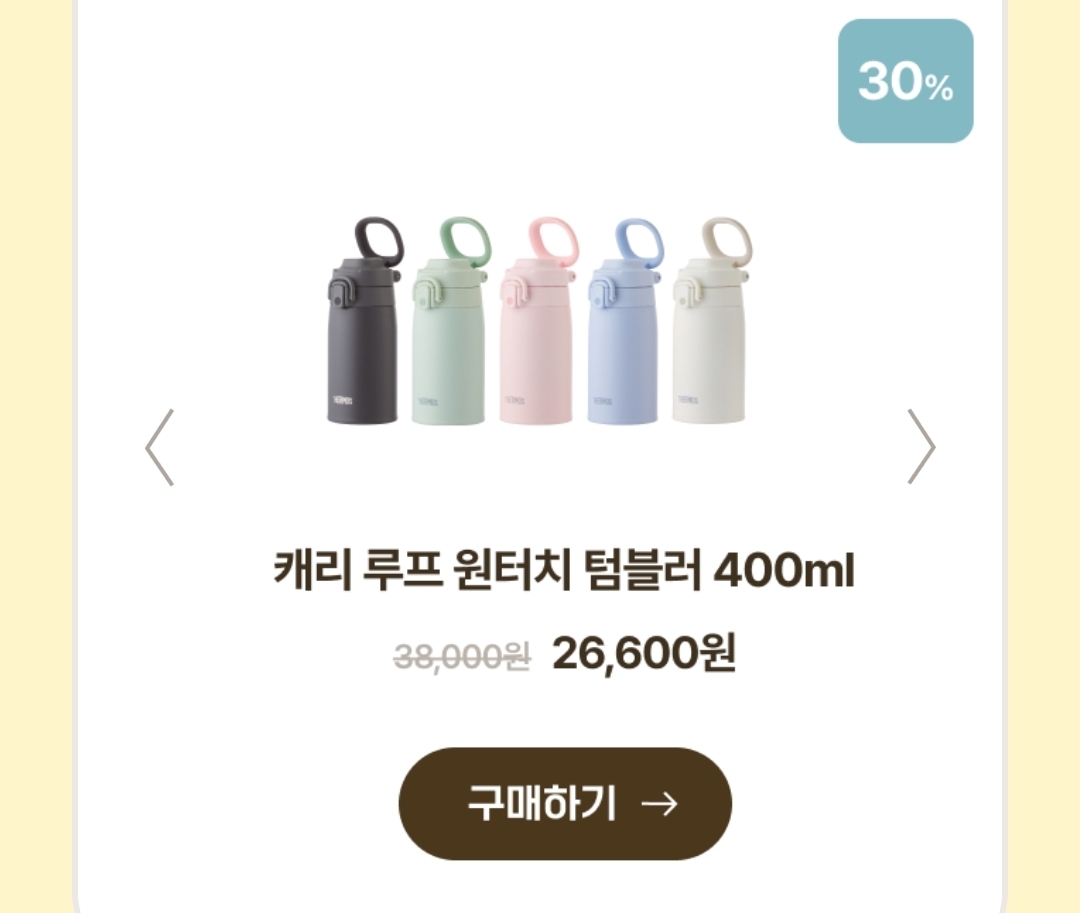
Task: Click the 30% discount badge
Action: [905, 81]
